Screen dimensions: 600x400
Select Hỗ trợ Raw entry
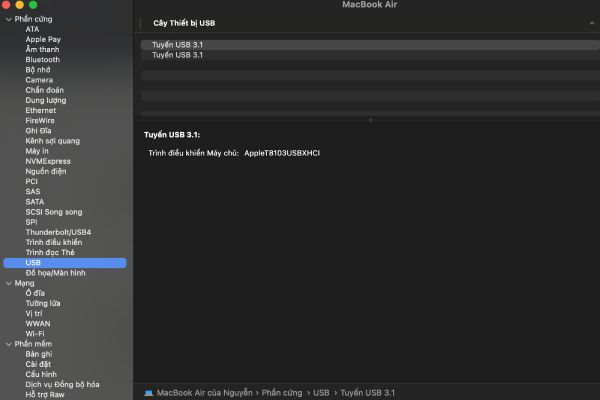pos(45,395)
